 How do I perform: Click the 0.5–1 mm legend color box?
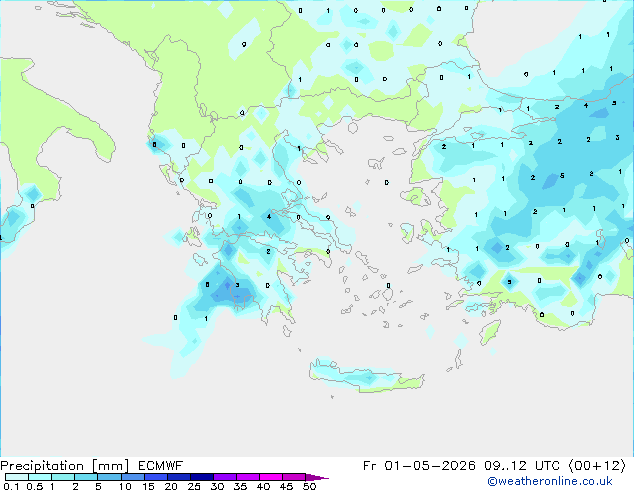coord(40,477)
